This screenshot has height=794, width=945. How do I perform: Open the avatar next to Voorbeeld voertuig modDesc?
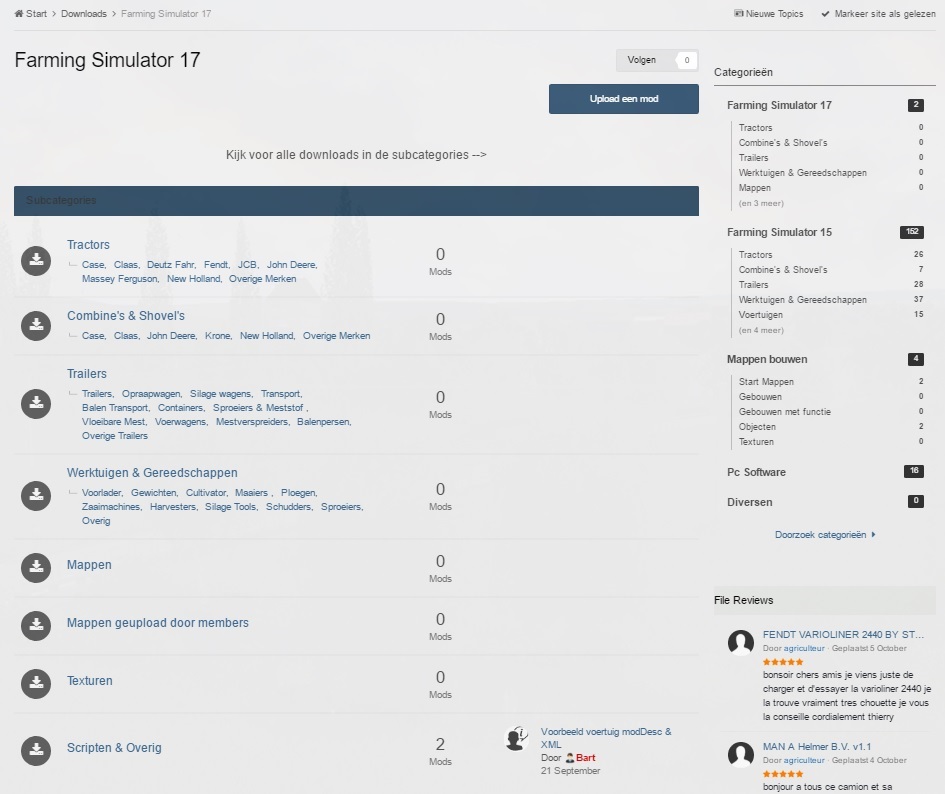[x=516, y=739]
